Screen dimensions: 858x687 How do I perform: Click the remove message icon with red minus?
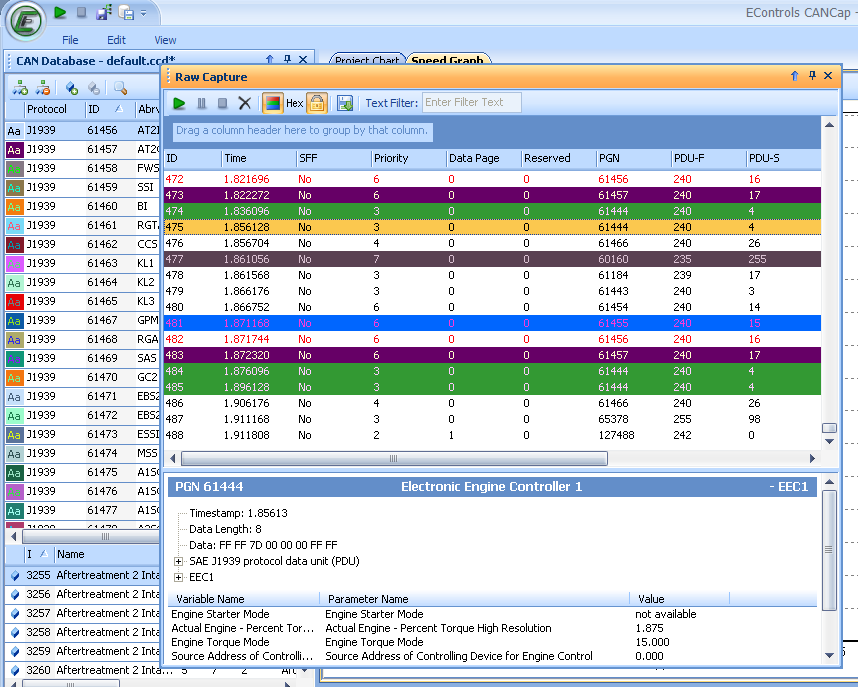point(43,87)
